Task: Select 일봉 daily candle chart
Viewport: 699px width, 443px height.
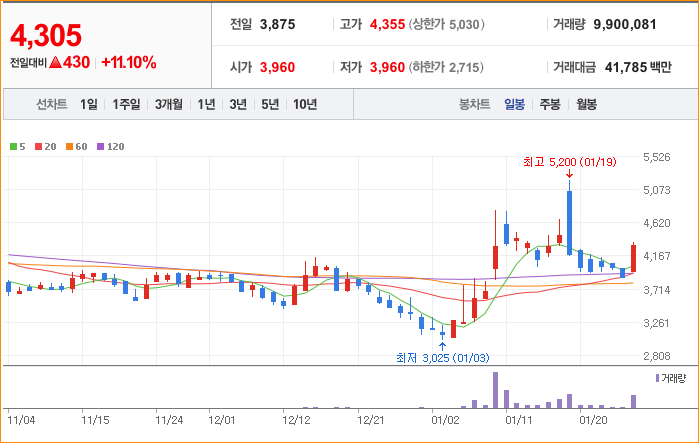Action: [514, 104]
